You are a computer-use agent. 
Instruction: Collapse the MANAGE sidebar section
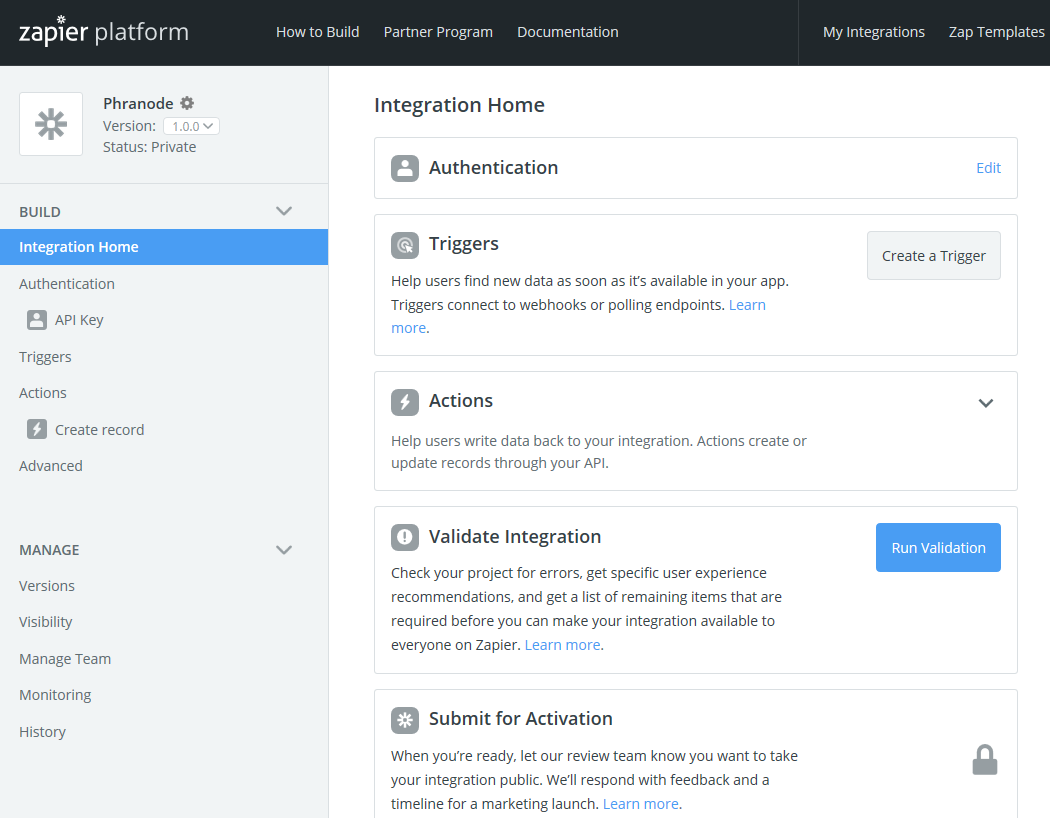pos(284,550)
